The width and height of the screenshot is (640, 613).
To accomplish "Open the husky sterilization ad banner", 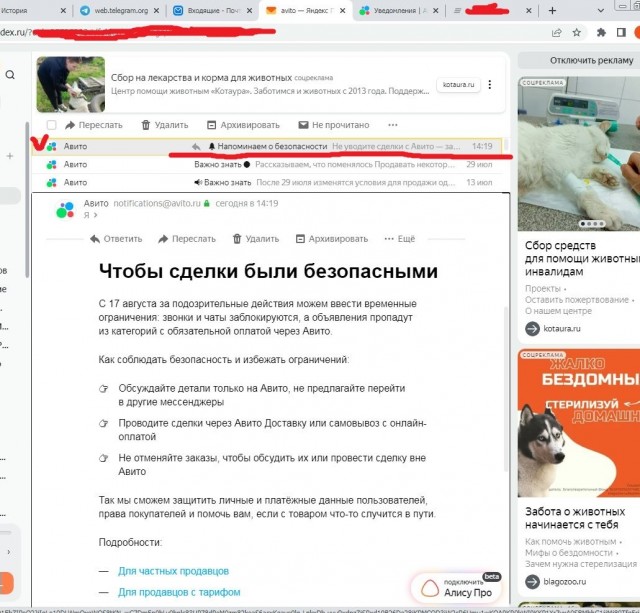I will 579,423.
